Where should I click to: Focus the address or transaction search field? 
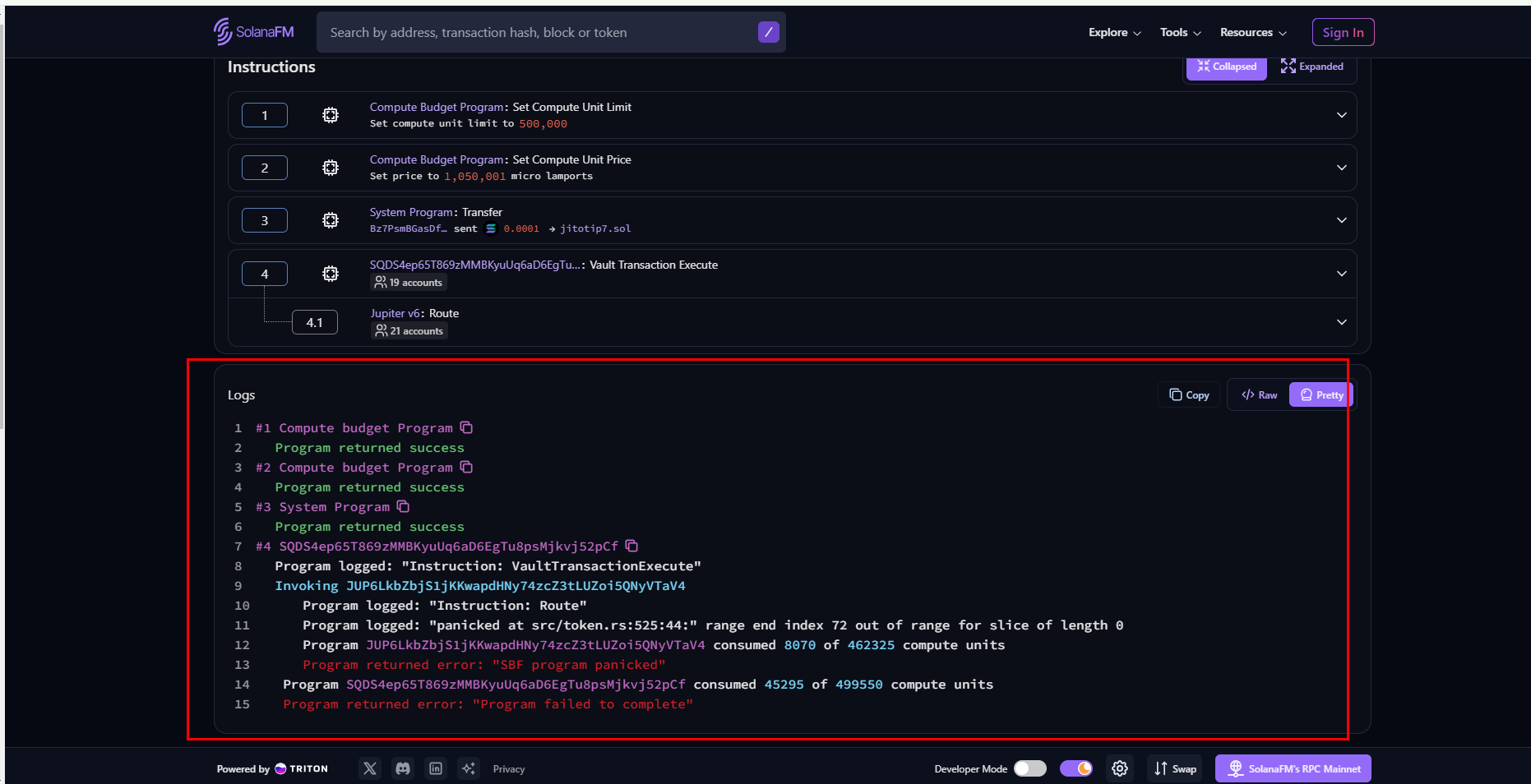(x=551, y=32)
